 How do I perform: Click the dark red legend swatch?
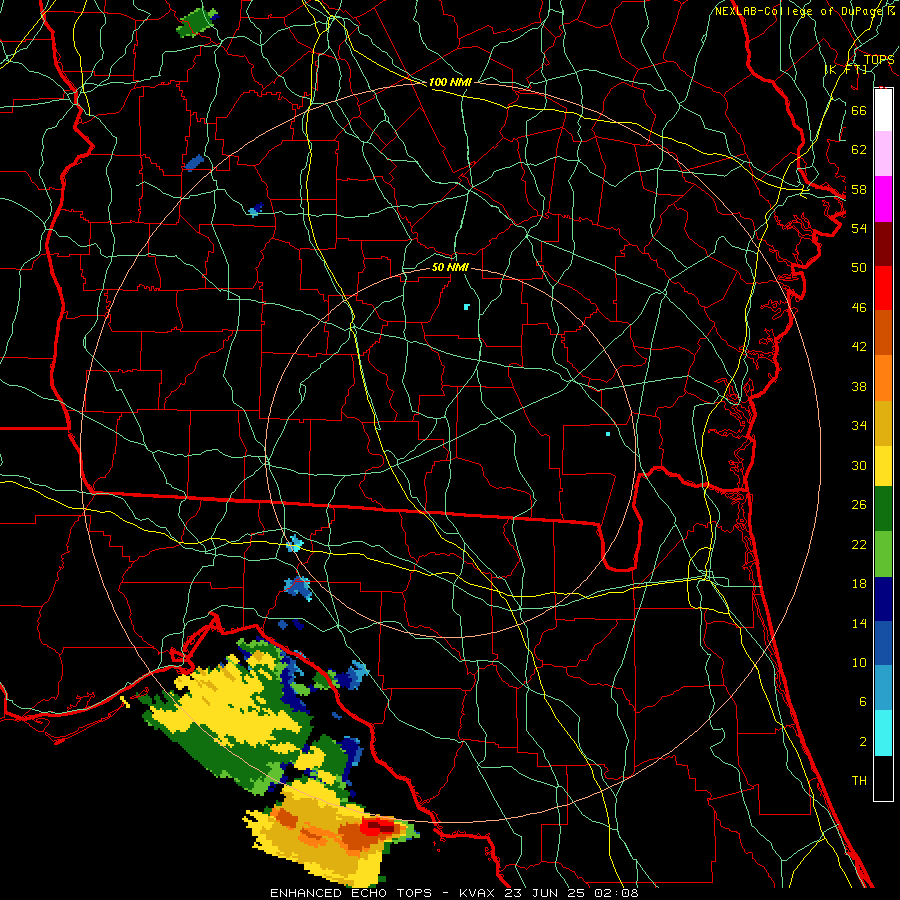click(883, 244)
